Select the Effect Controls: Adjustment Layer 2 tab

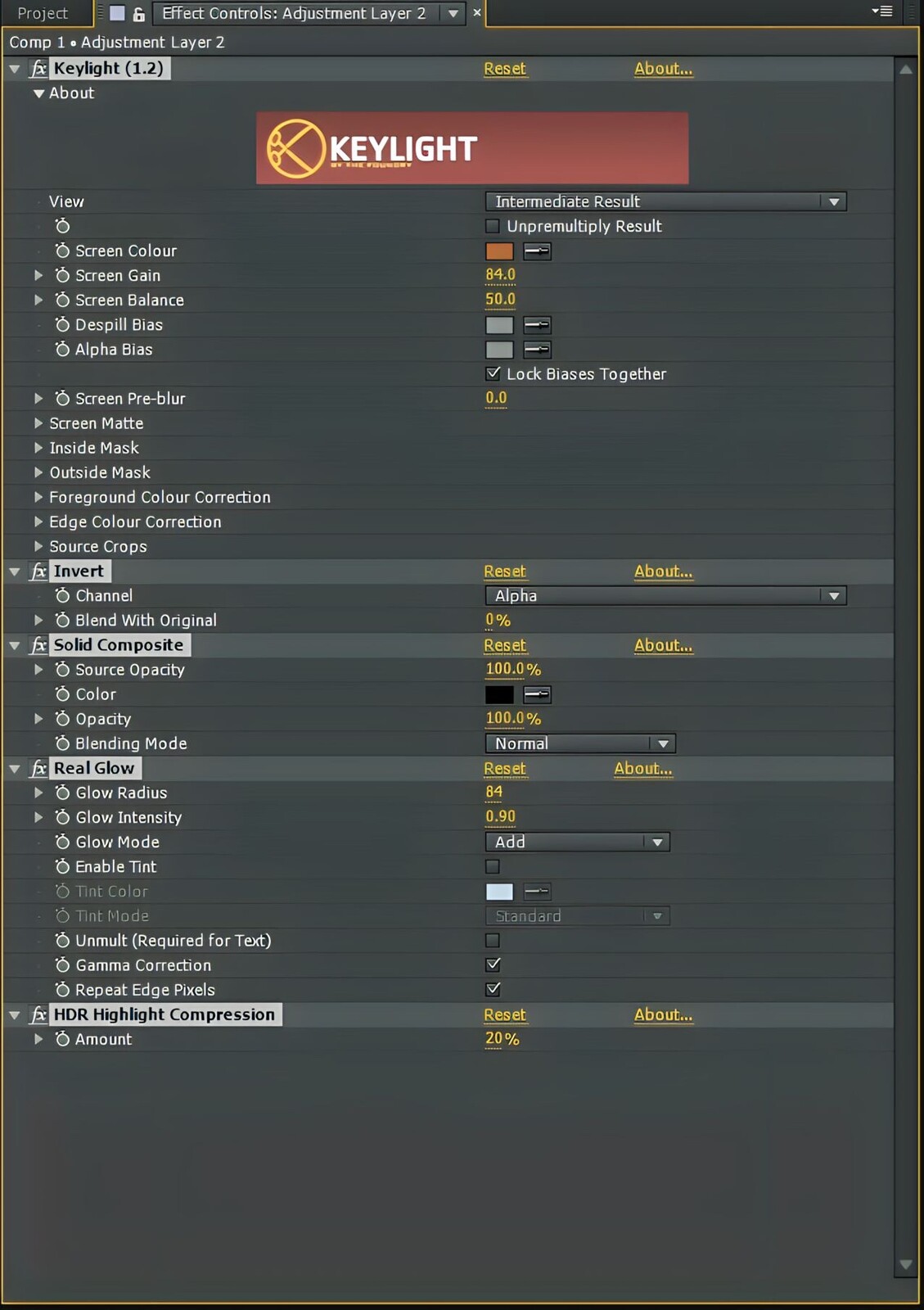pos(294,13)
